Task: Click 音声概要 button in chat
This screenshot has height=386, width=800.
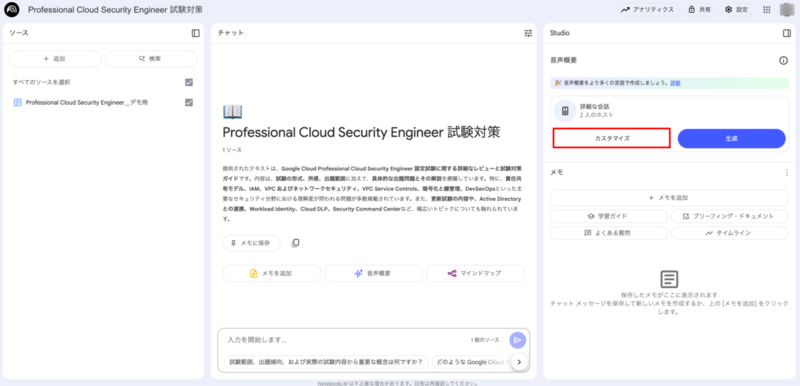Action: coord(373,273)
